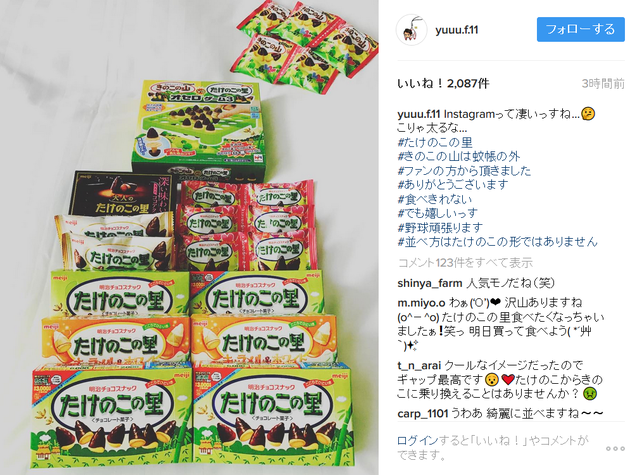
Task: Open hashtag #きのこの山は蚊帳の外
Action: click(459, 156)
